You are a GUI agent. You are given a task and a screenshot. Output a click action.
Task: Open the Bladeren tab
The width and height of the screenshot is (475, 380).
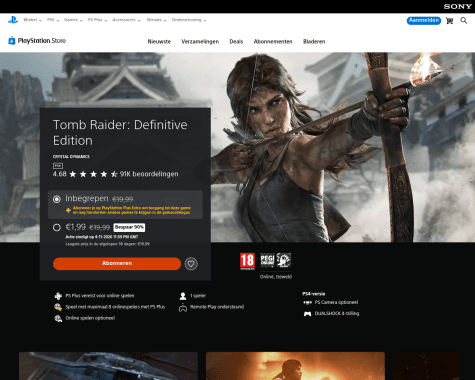(314, 42)
